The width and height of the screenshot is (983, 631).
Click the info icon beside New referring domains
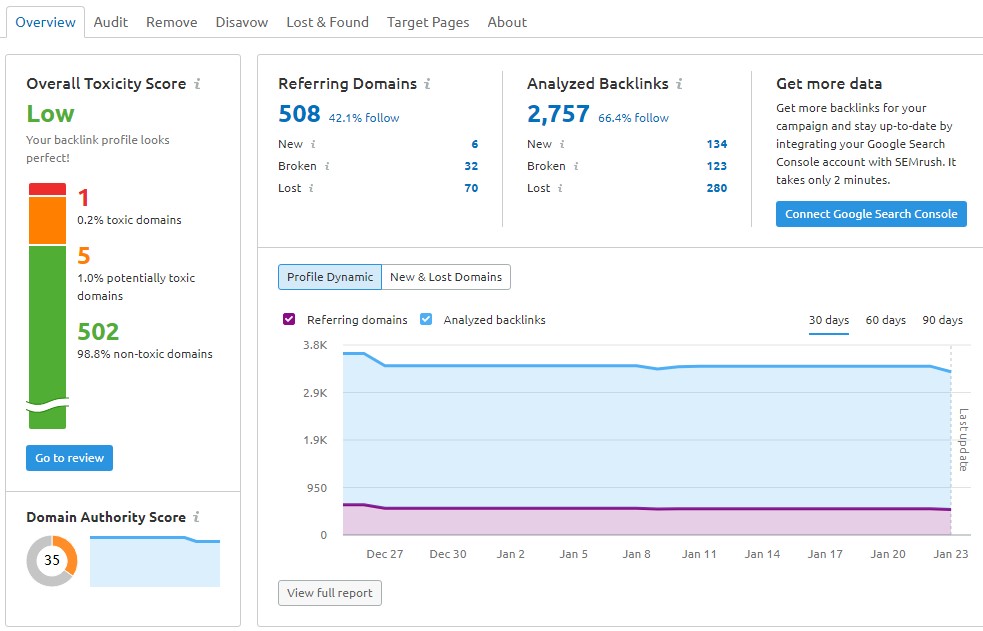[313, 143]
